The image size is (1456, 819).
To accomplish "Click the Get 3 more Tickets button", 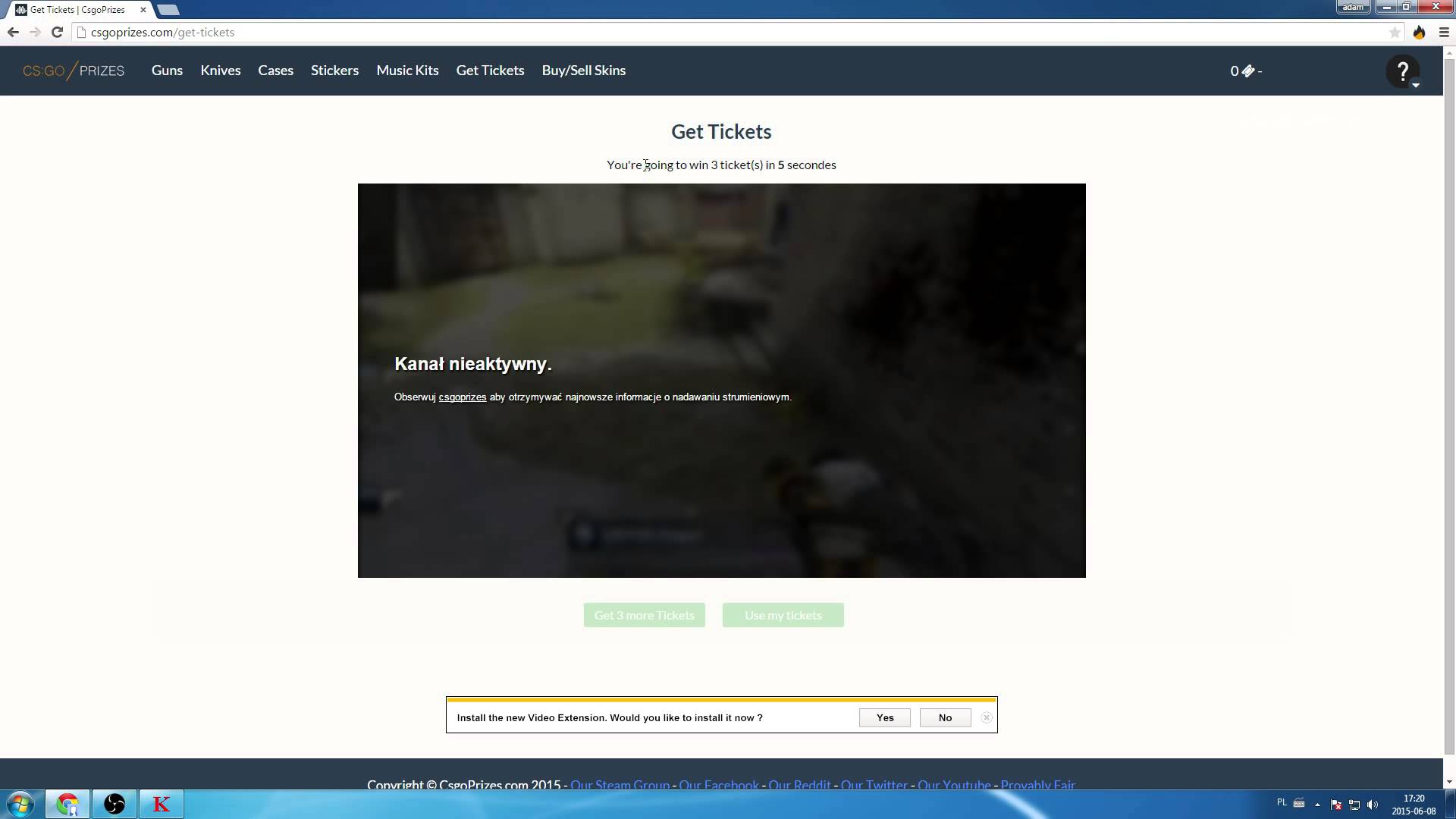I will pyautogui.click(x=644, y=615).
